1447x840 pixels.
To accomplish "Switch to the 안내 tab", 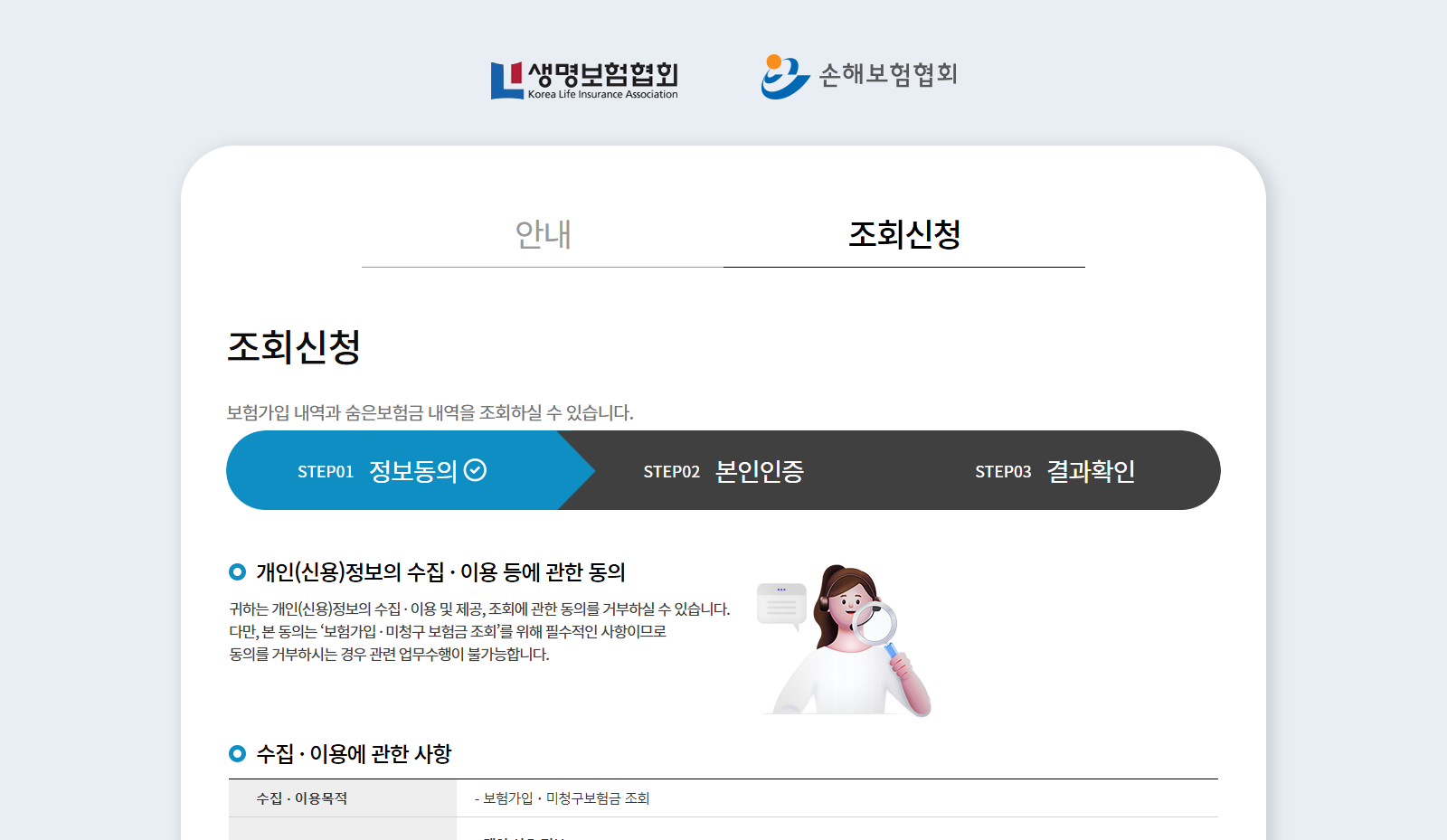I will coord(543,234).
